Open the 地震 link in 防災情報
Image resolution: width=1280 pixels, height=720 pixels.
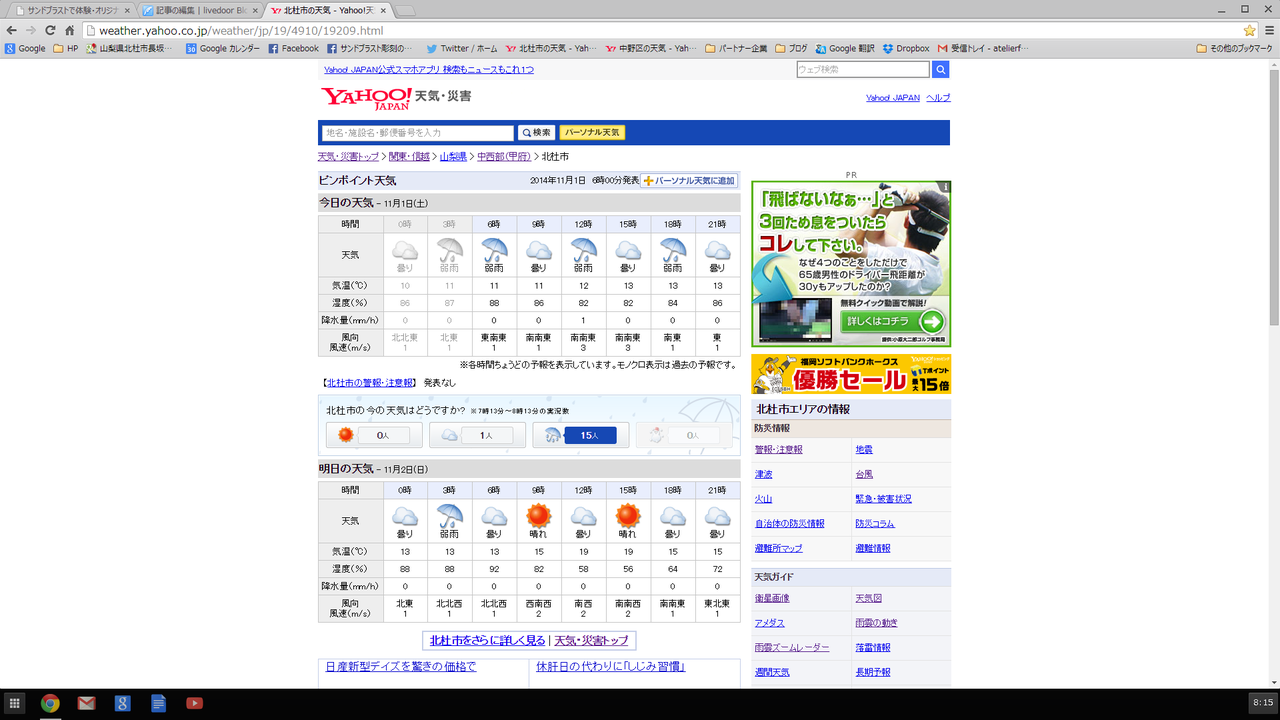click(864, 450)
